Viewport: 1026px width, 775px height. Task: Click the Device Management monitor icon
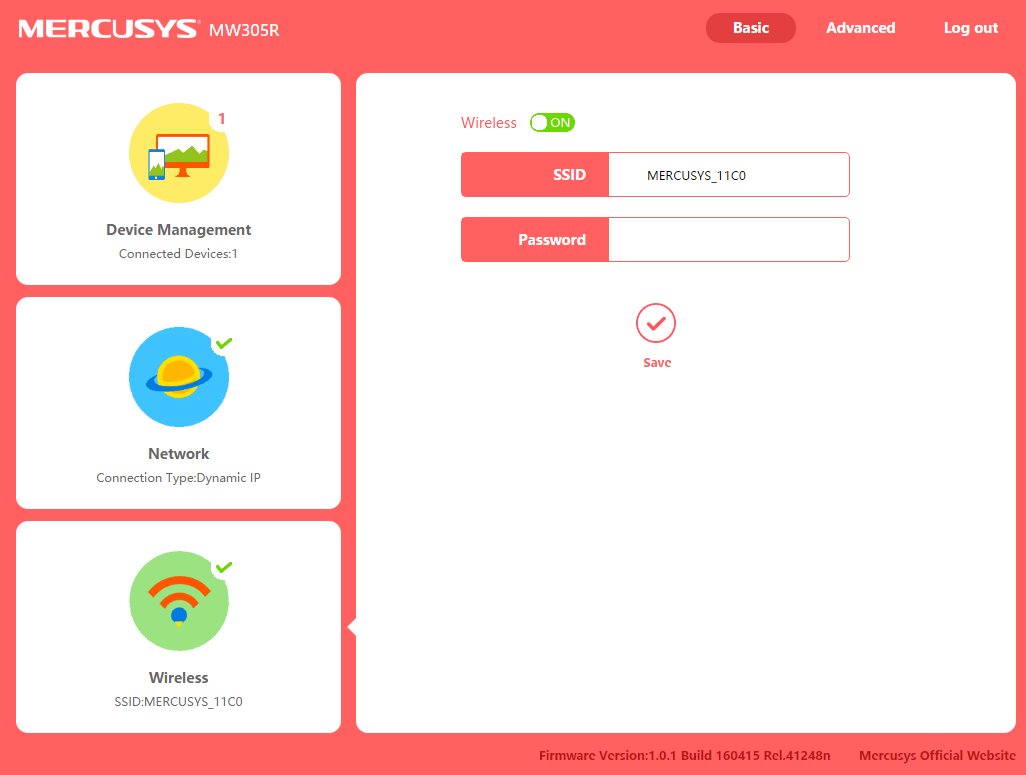point(179,154)
